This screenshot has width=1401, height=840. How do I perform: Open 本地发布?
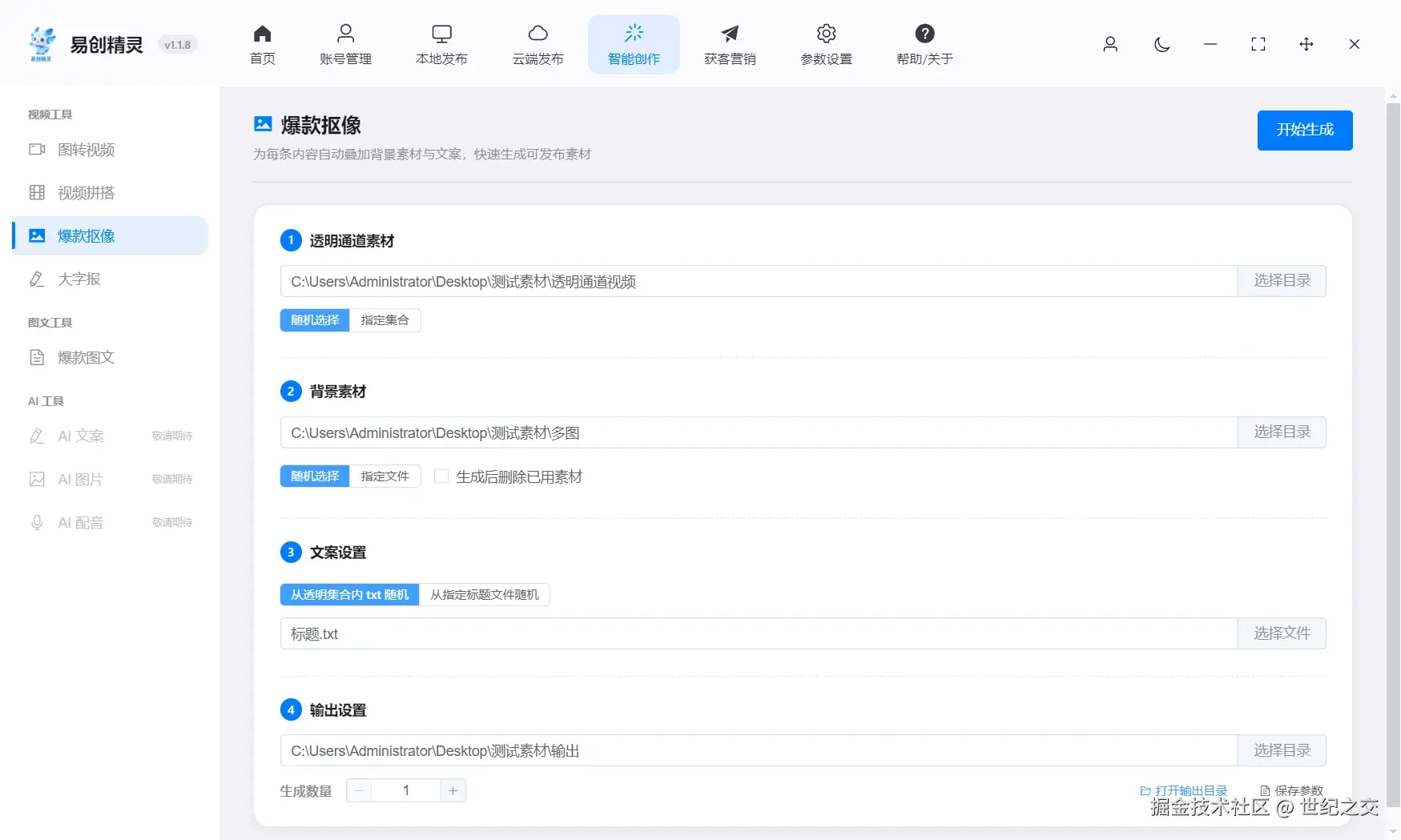tap(441, 44)
